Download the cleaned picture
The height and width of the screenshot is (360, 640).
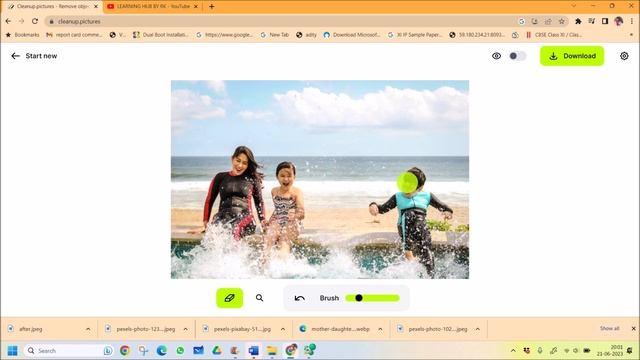(572, 56)
